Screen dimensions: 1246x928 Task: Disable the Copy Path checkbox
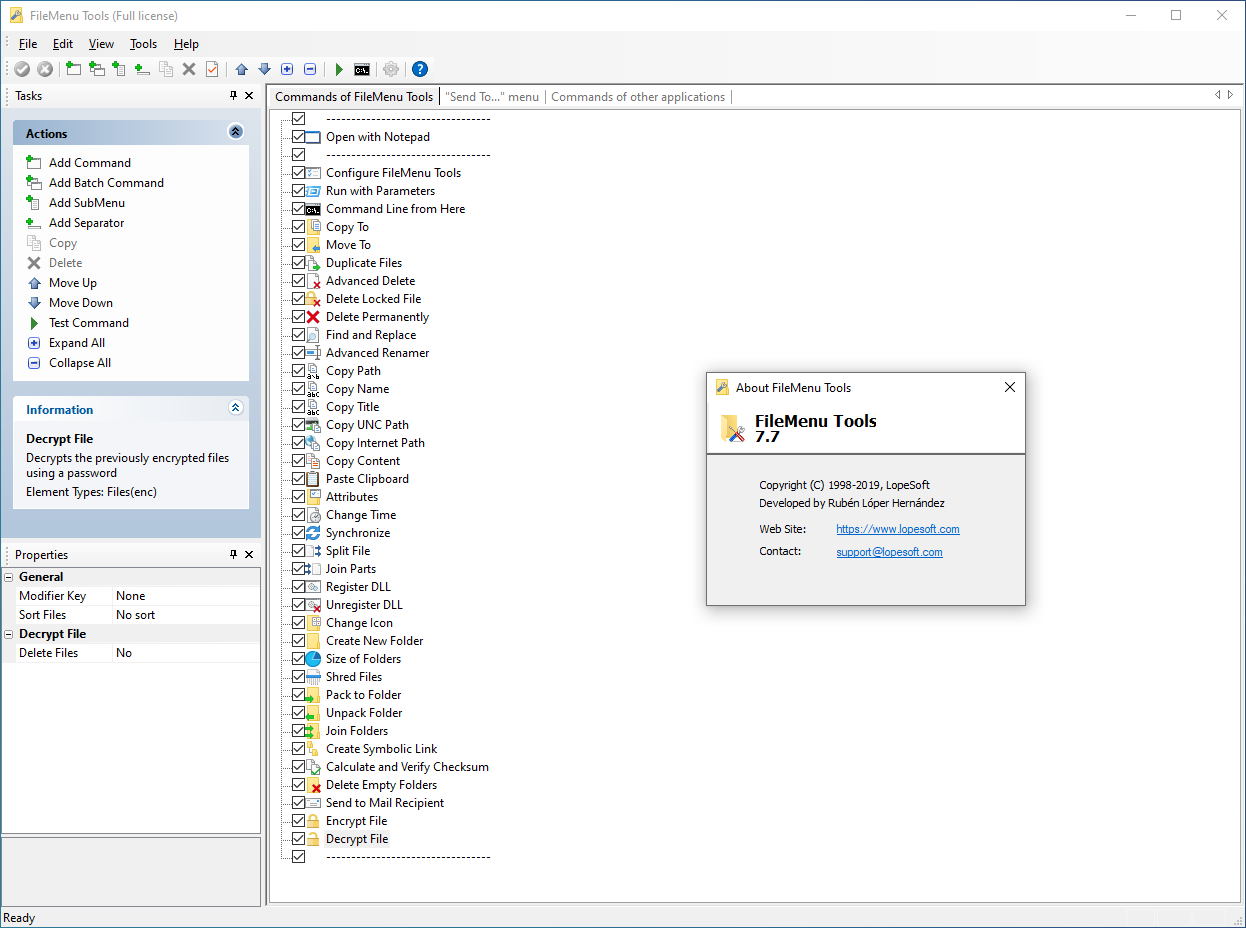298,371
